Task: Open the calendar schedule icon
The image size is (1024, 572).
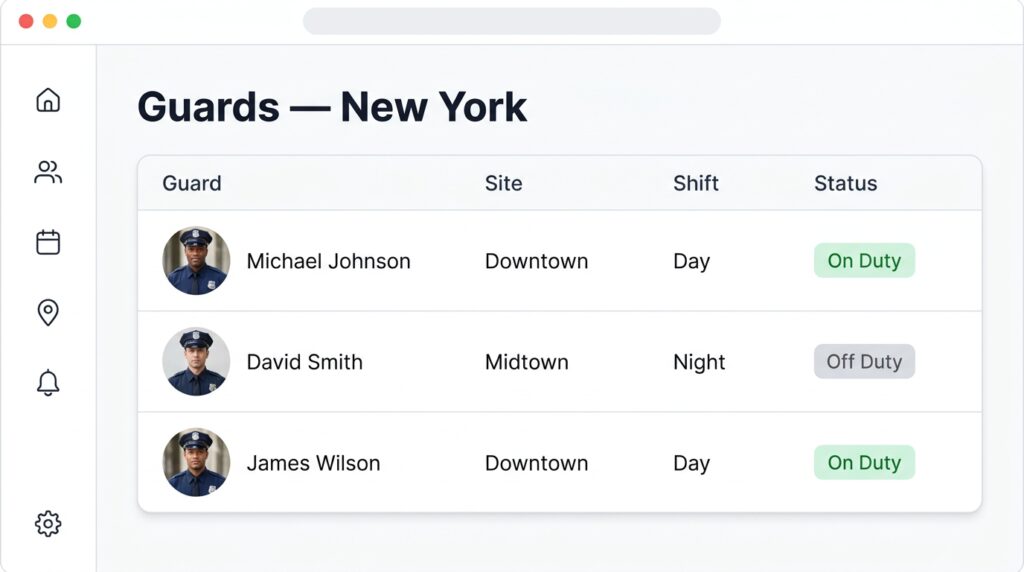Action: pos(48,242)
